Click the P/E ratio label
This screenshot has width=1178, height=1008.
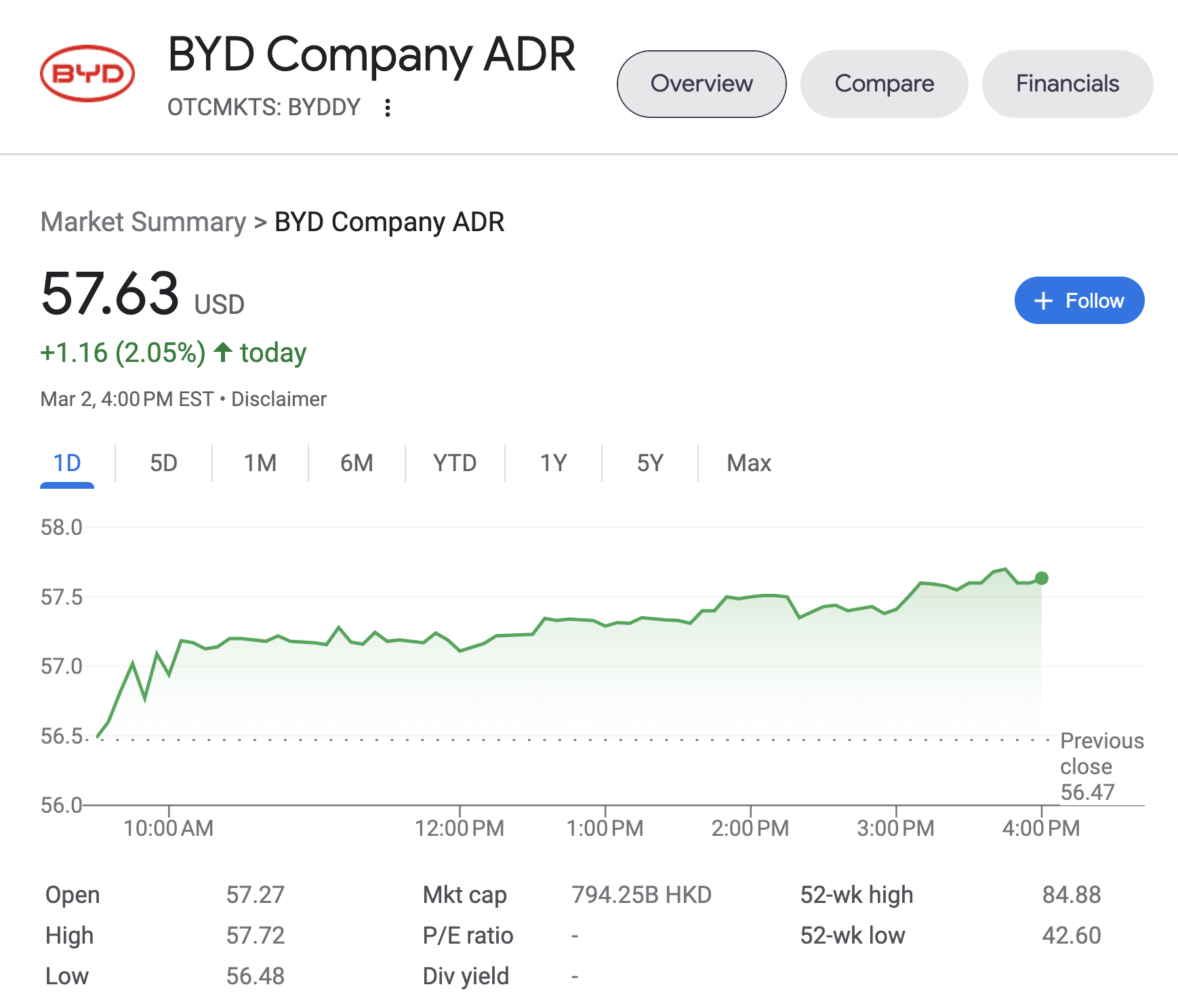[468, 935]
